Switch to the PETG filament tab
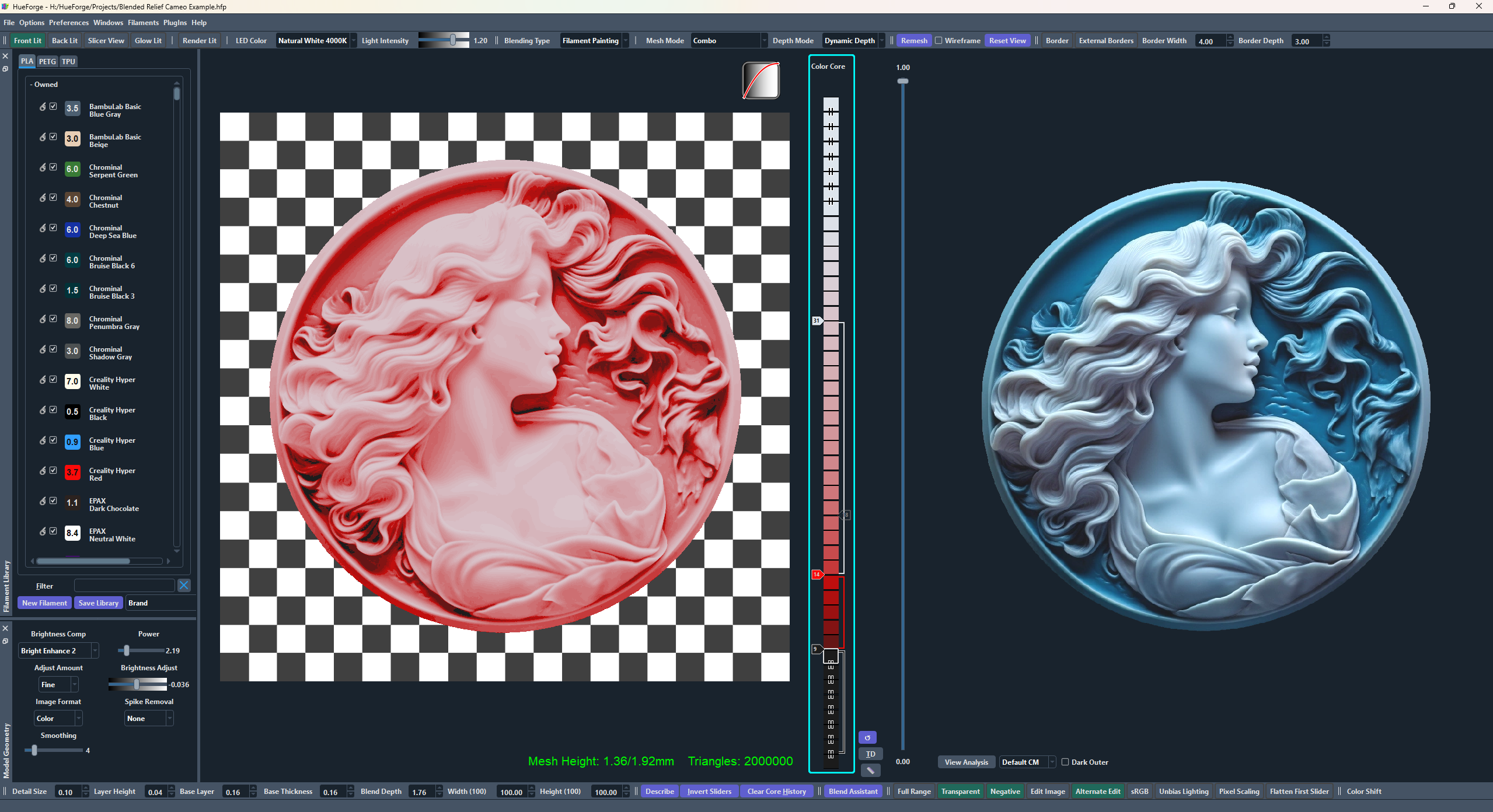Screen dimensions: 1493x812 (x=47, y=61)
